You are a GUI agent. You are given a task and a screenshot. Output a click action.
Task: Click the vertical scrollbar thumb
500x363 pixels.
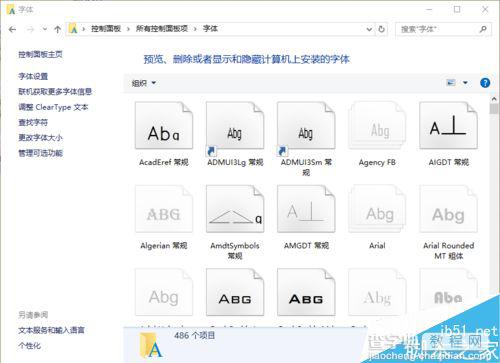point(494,109)
